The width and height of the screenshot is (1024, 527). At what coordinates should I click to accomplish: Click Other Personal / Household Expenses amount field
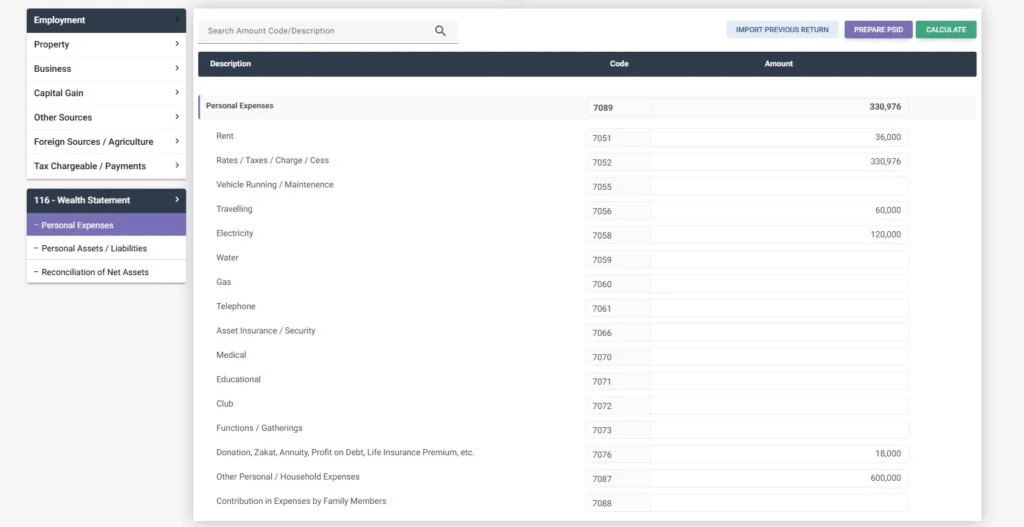click(779, 478)
